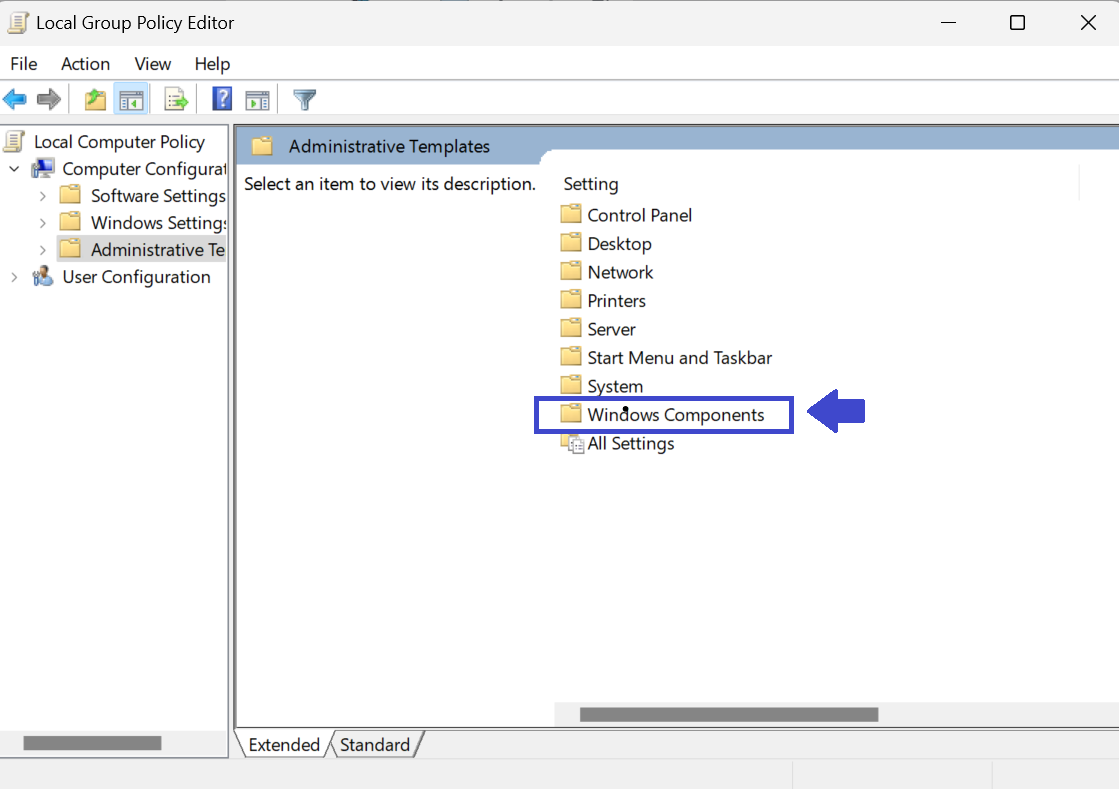Select the Network text entry
The image size is (1119, 789).
620,273
